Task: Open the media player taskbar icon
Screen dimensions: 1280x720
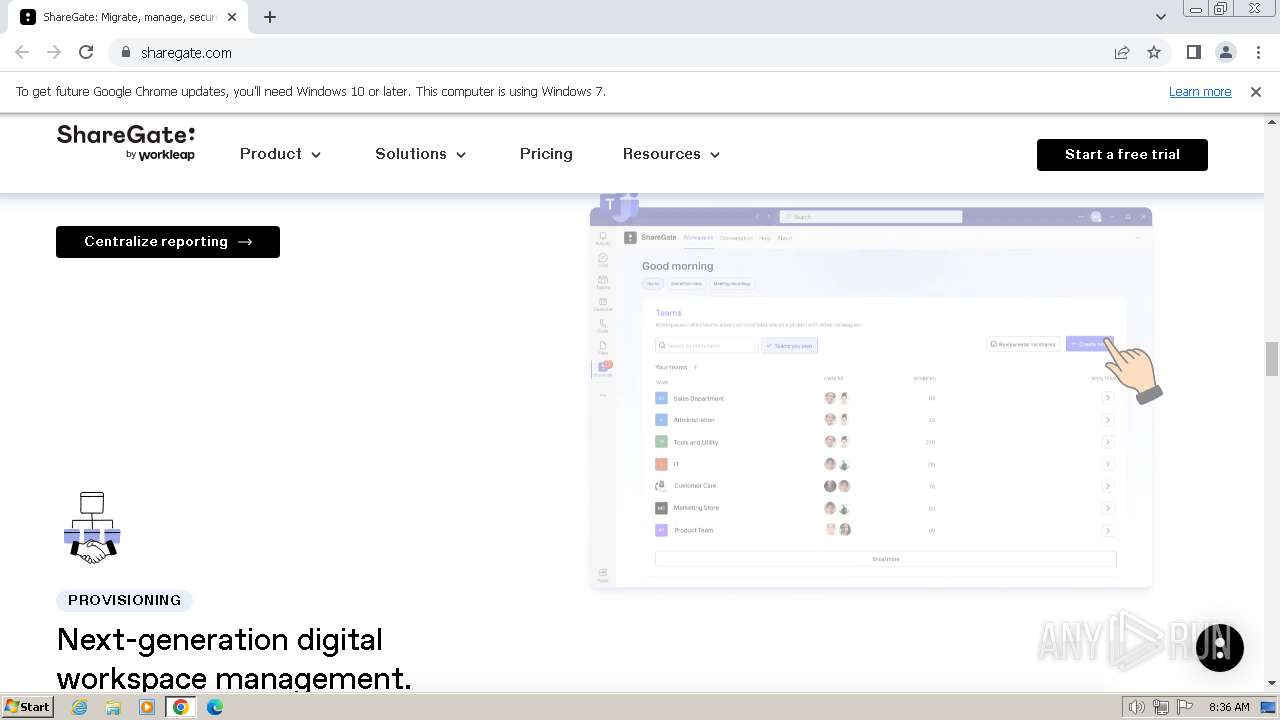Action: pyautogui.click(x=147, y=707)
